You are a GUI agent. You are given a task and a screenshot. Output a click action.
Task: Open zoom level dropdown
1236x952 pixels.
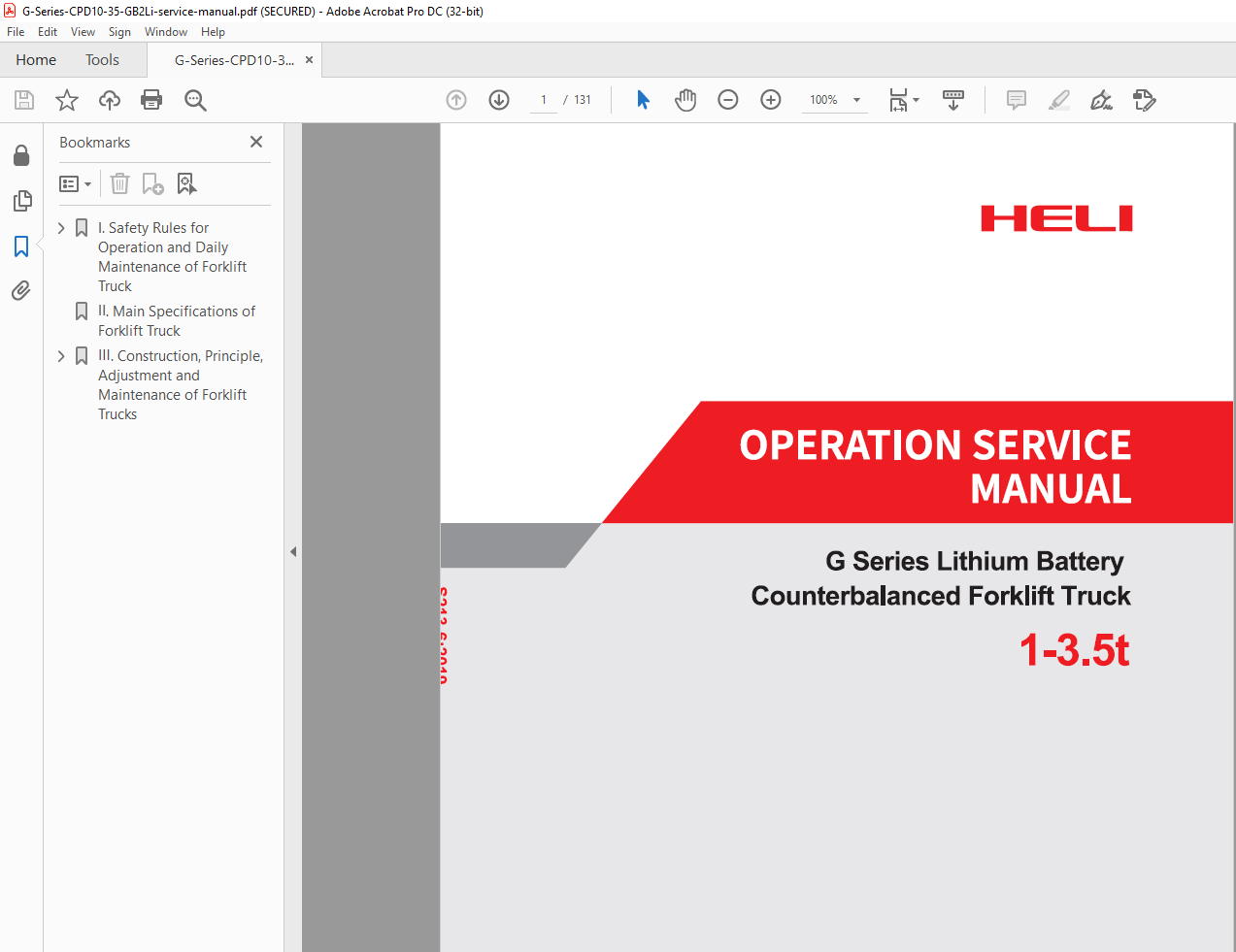[856, 100]
